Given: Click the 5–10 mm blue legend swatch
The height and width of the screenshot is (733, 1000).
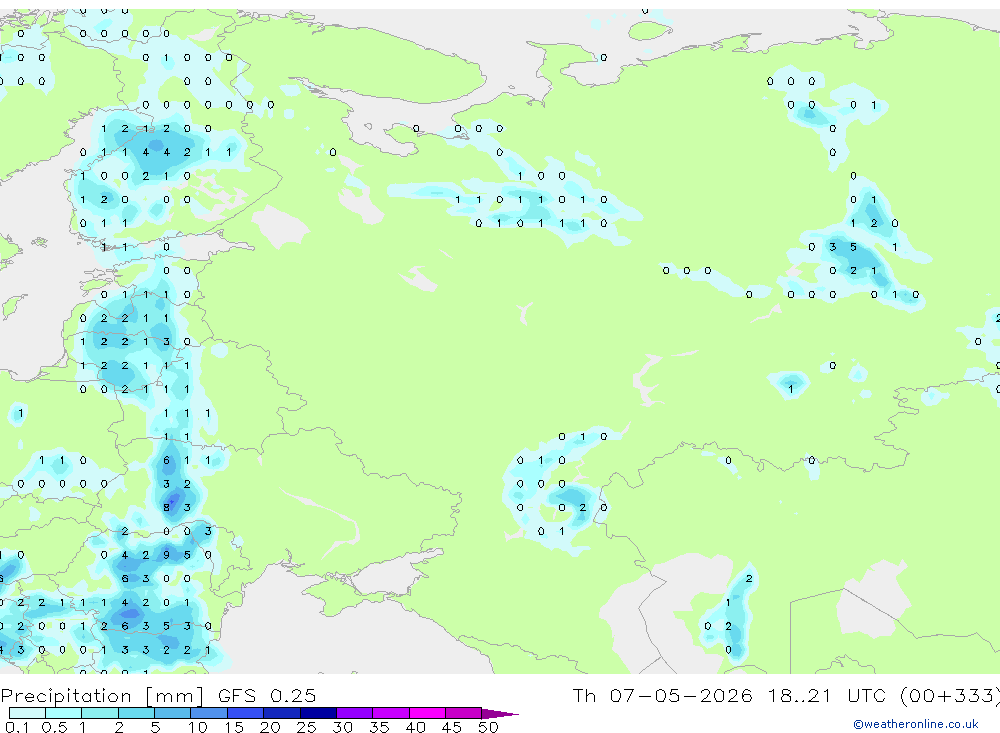Looking at the screenshot, I should (173, 713).
